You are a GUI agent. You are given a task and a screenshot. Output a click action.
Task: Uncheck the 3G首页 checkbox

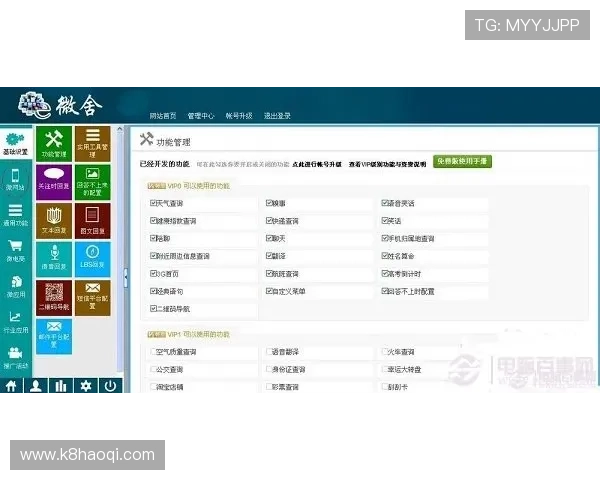click(153, 273)
